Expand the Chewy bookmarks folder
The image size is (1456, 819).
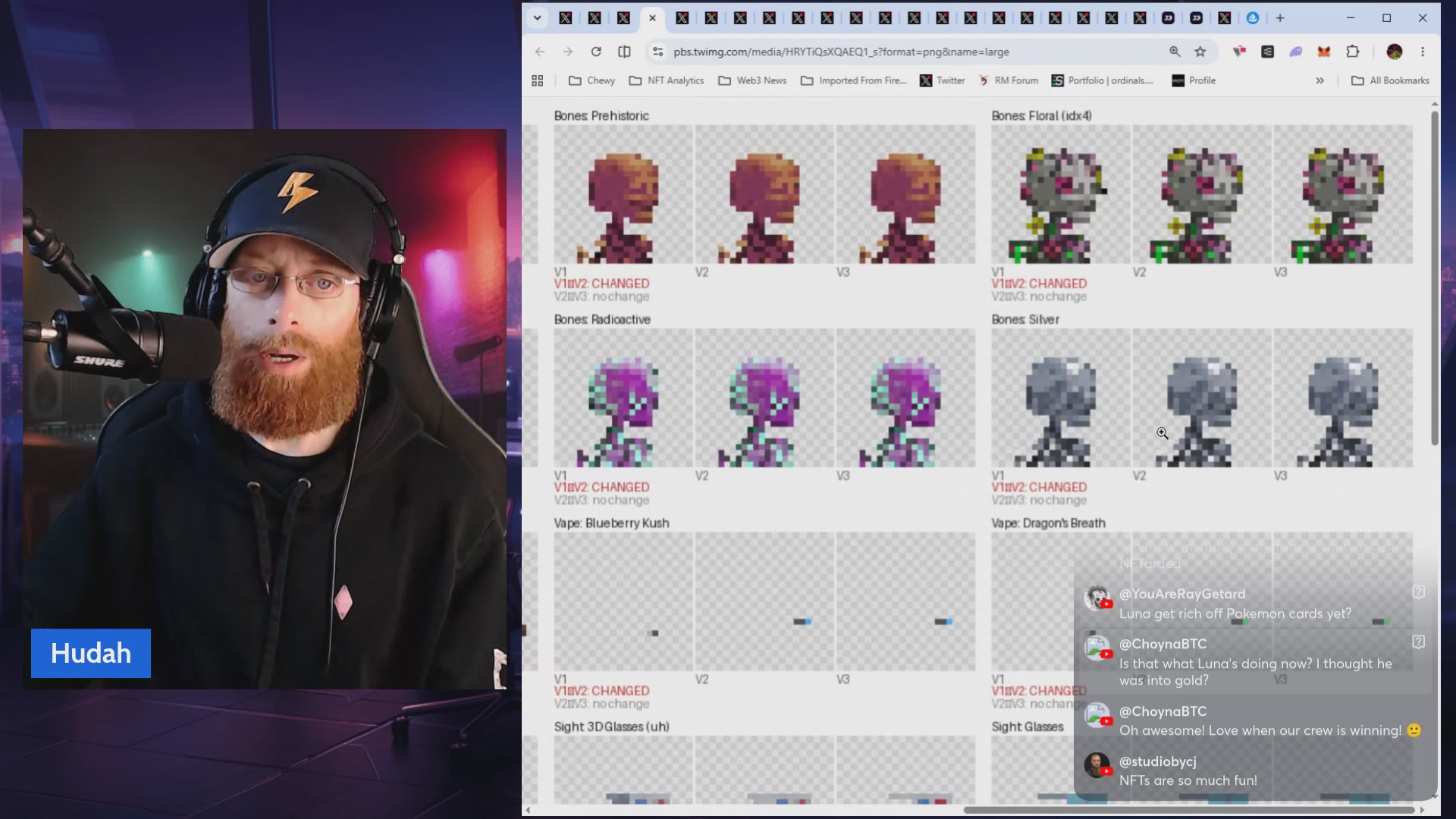coord(591,80)
